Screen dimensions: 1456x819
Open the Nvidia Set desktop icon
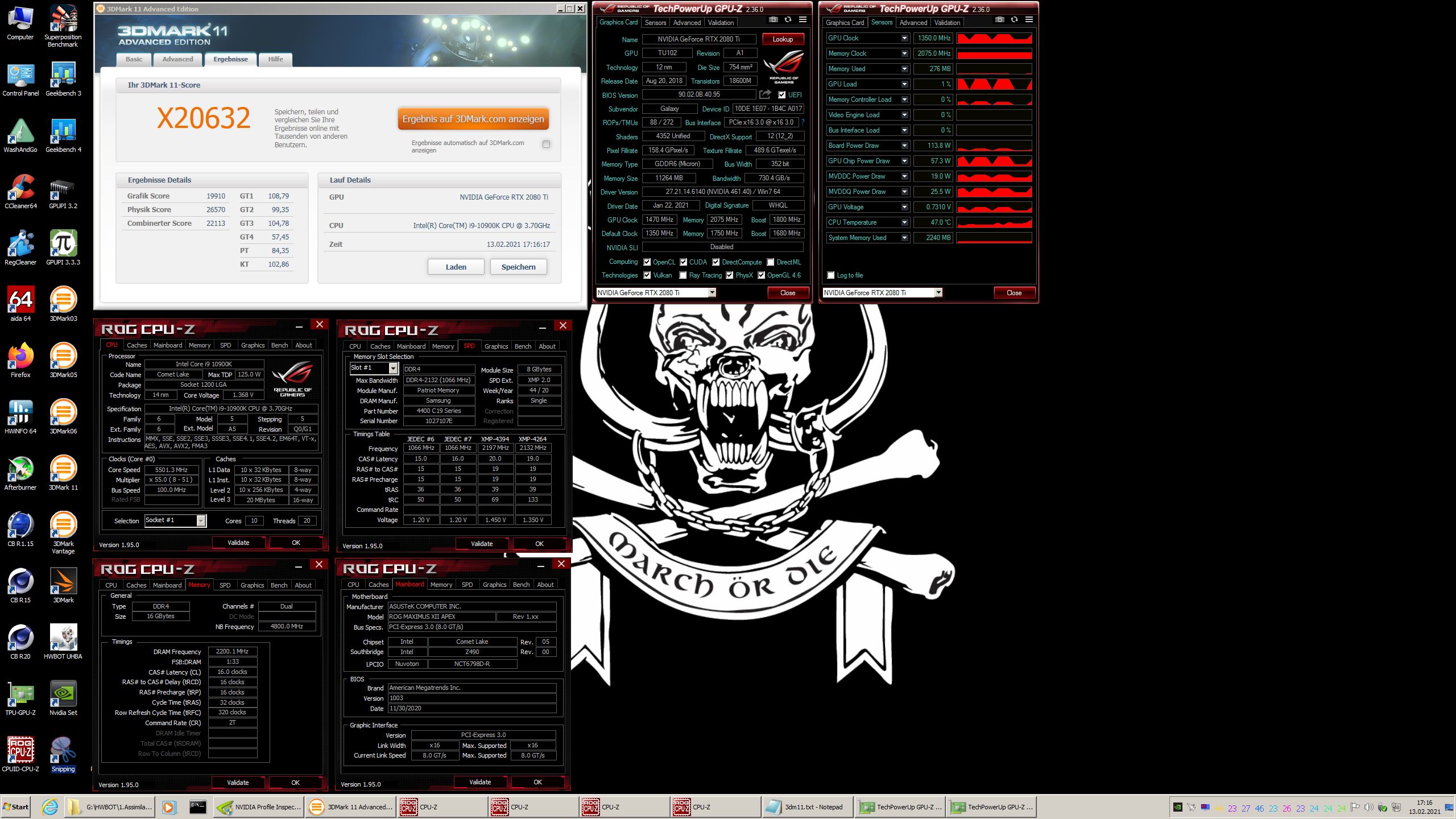point(63,699)
